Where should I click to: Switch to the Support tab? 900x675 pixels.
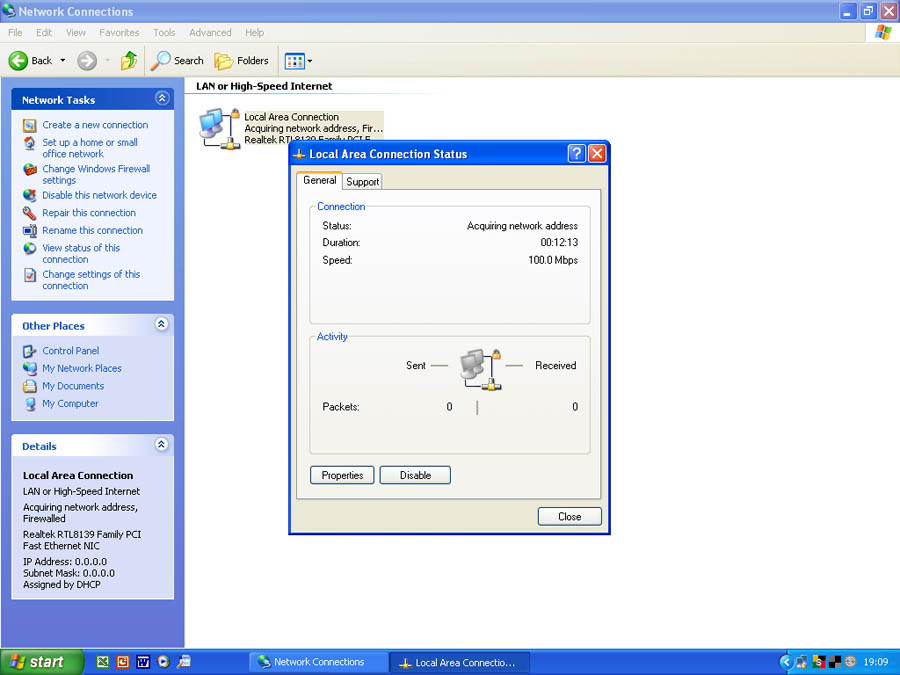pos(362,182)
